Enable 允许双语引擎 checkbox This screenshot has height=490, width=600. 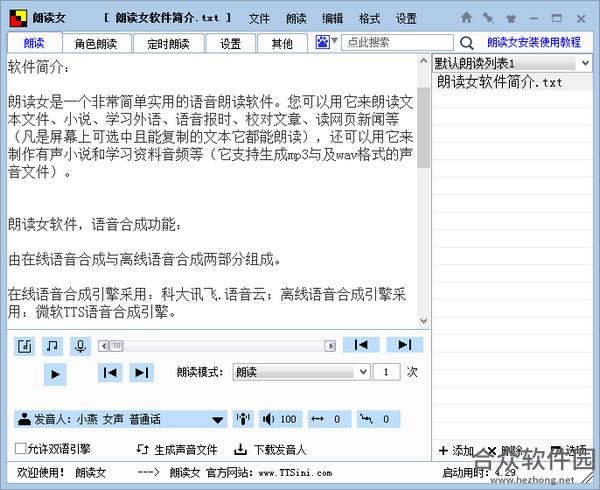pos(20,448)
